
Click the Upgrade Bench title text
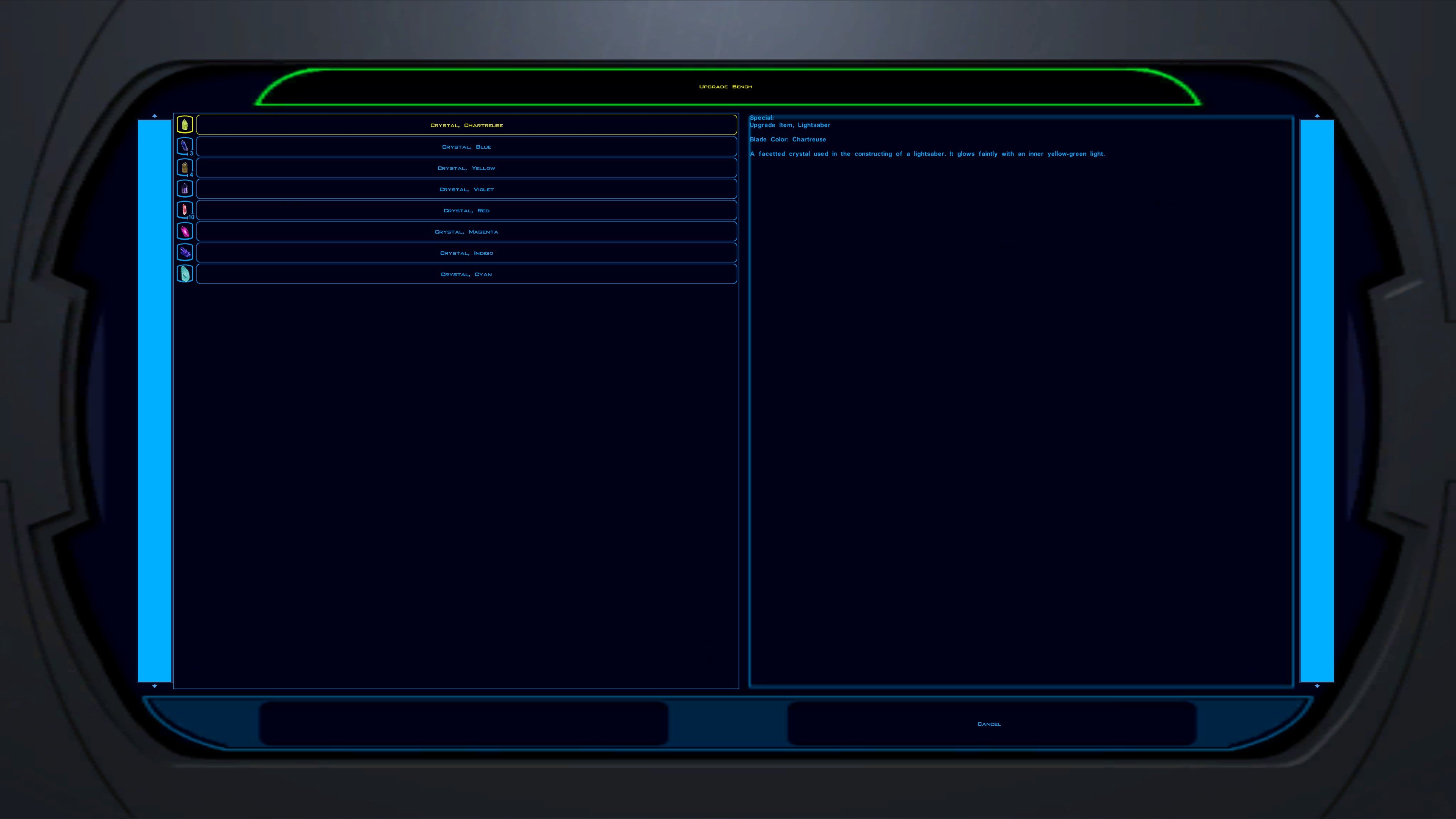click(725, 86)
